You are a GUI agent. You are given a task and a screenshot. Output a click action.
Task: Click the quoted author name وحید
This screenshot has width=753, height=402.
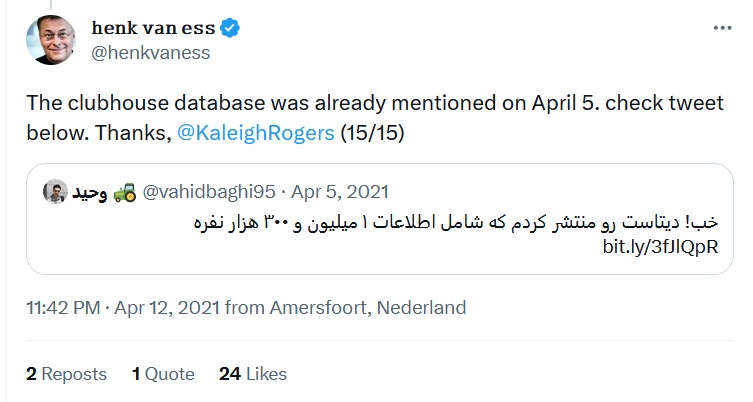click(x=91, y=191)
